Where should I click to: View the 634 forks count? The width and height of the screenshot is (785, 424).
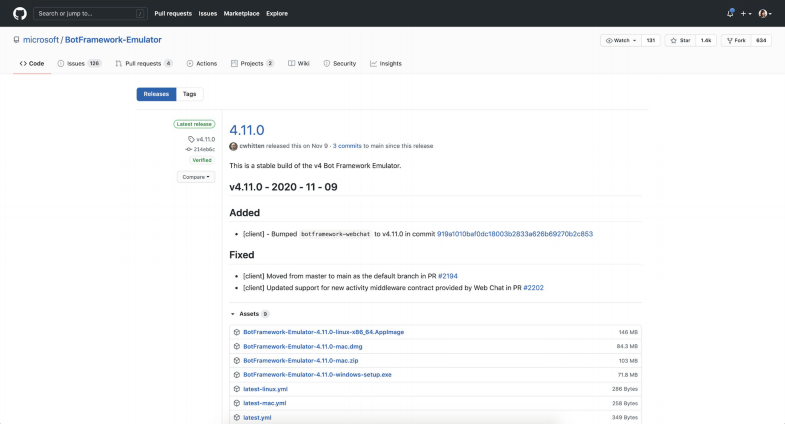pos(761,41)
